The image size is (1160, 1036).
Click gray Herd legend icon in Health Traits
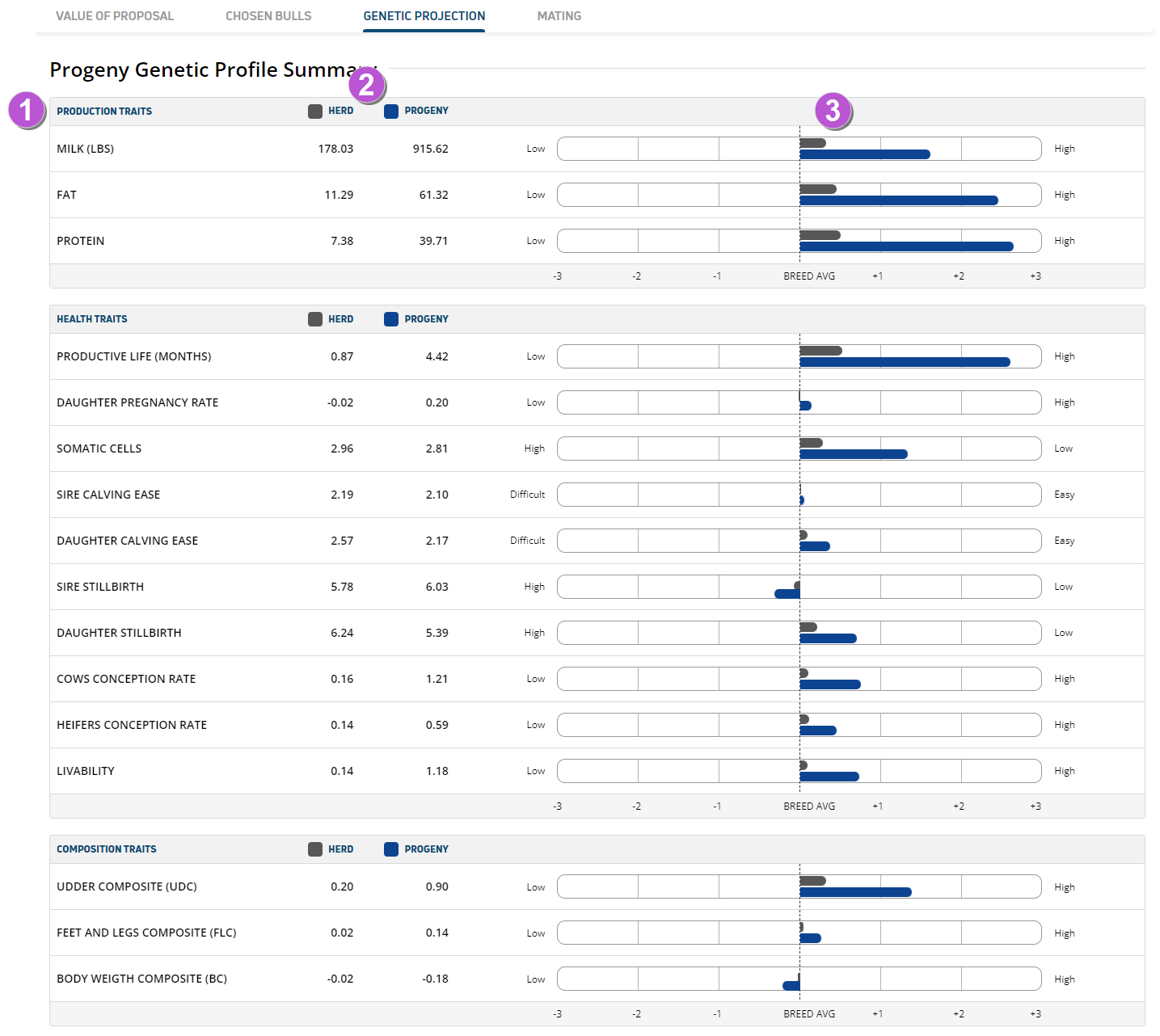coord(315,319)
